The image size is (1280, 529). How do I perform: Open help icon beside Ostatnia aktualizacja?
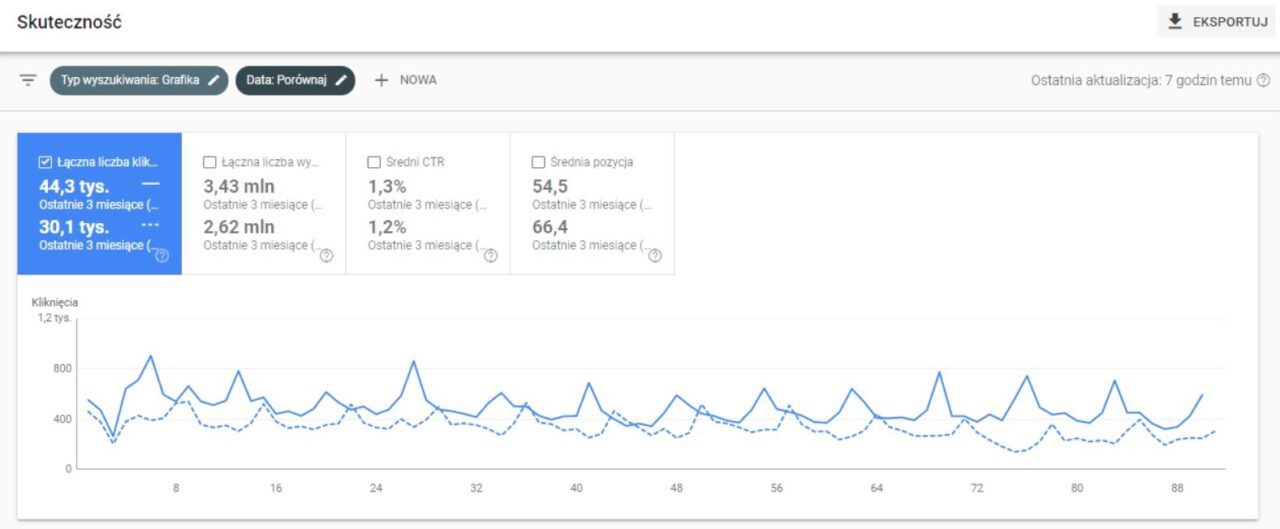point(1263,80)
